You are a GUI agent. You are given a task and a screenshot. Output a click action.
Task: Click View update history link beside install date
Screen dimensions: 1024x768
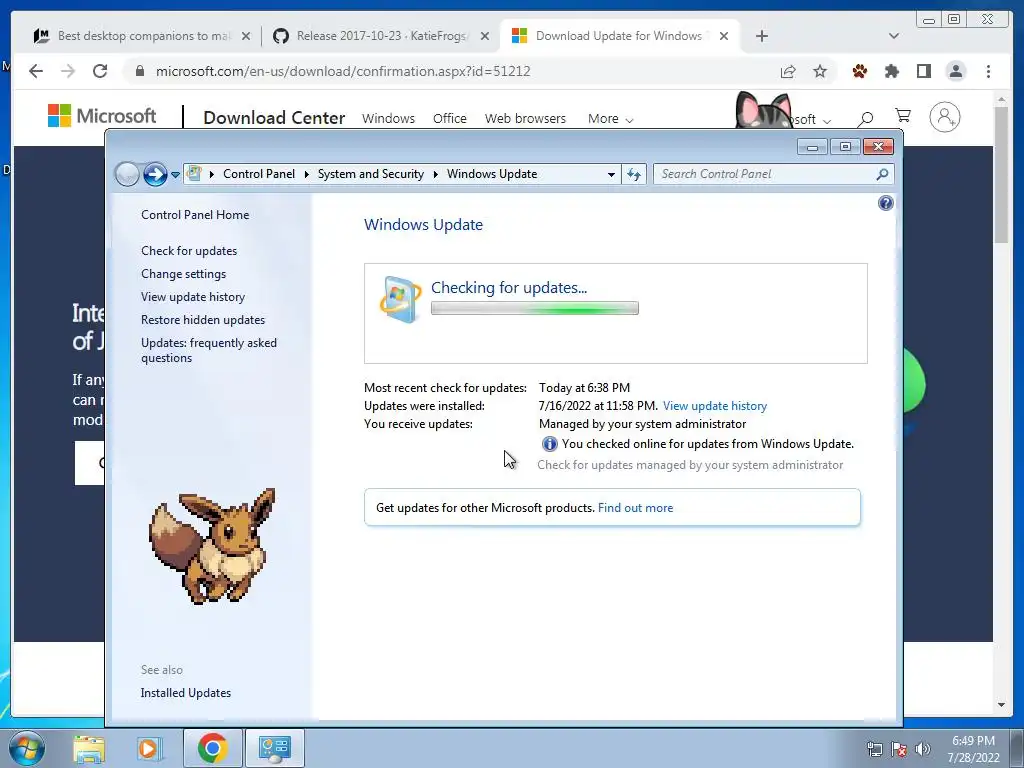pyautogui.click(x=714, y=406)
